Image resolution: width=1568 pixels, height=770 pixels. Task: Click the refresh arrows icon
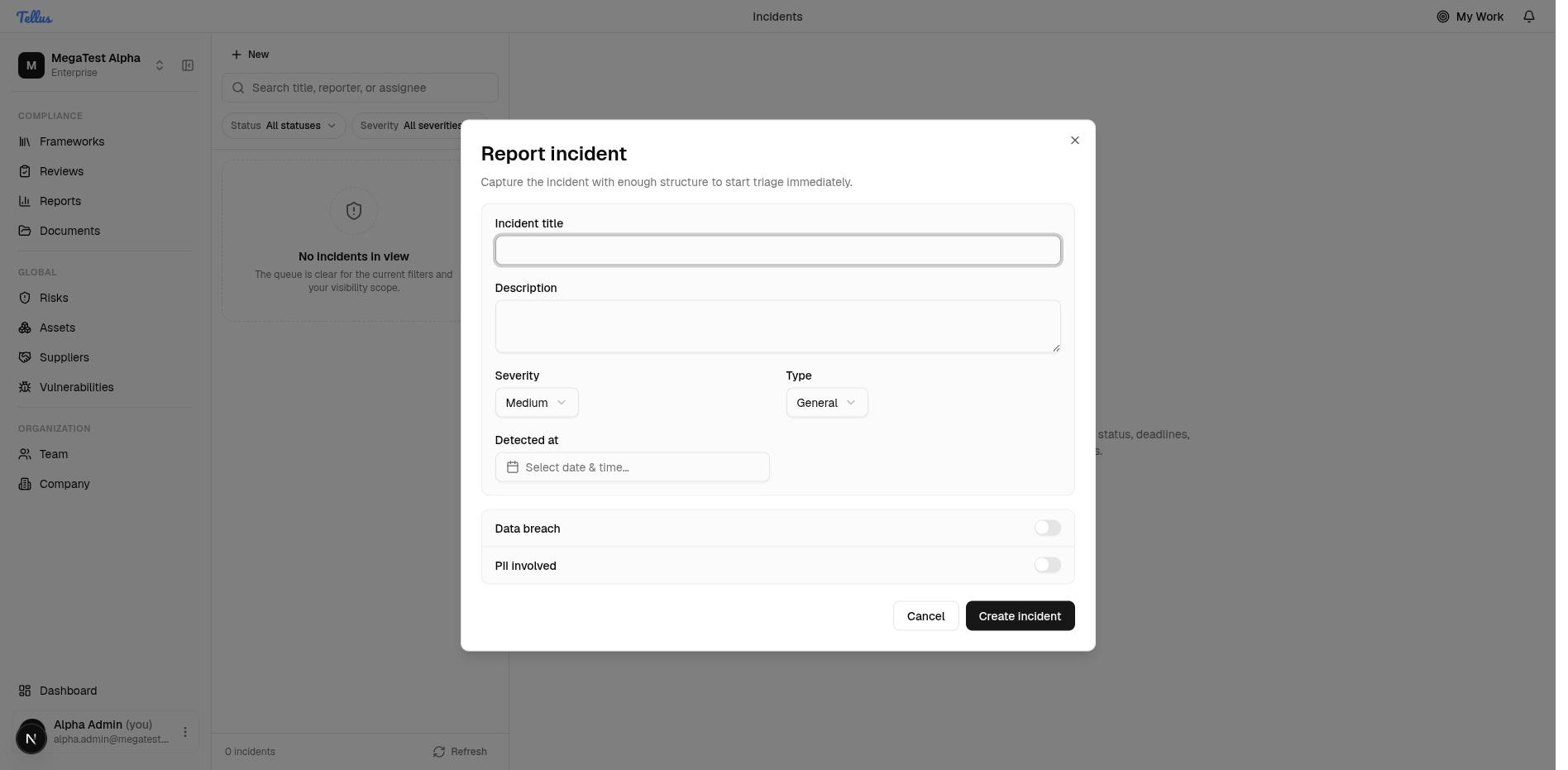click(439, 752)
